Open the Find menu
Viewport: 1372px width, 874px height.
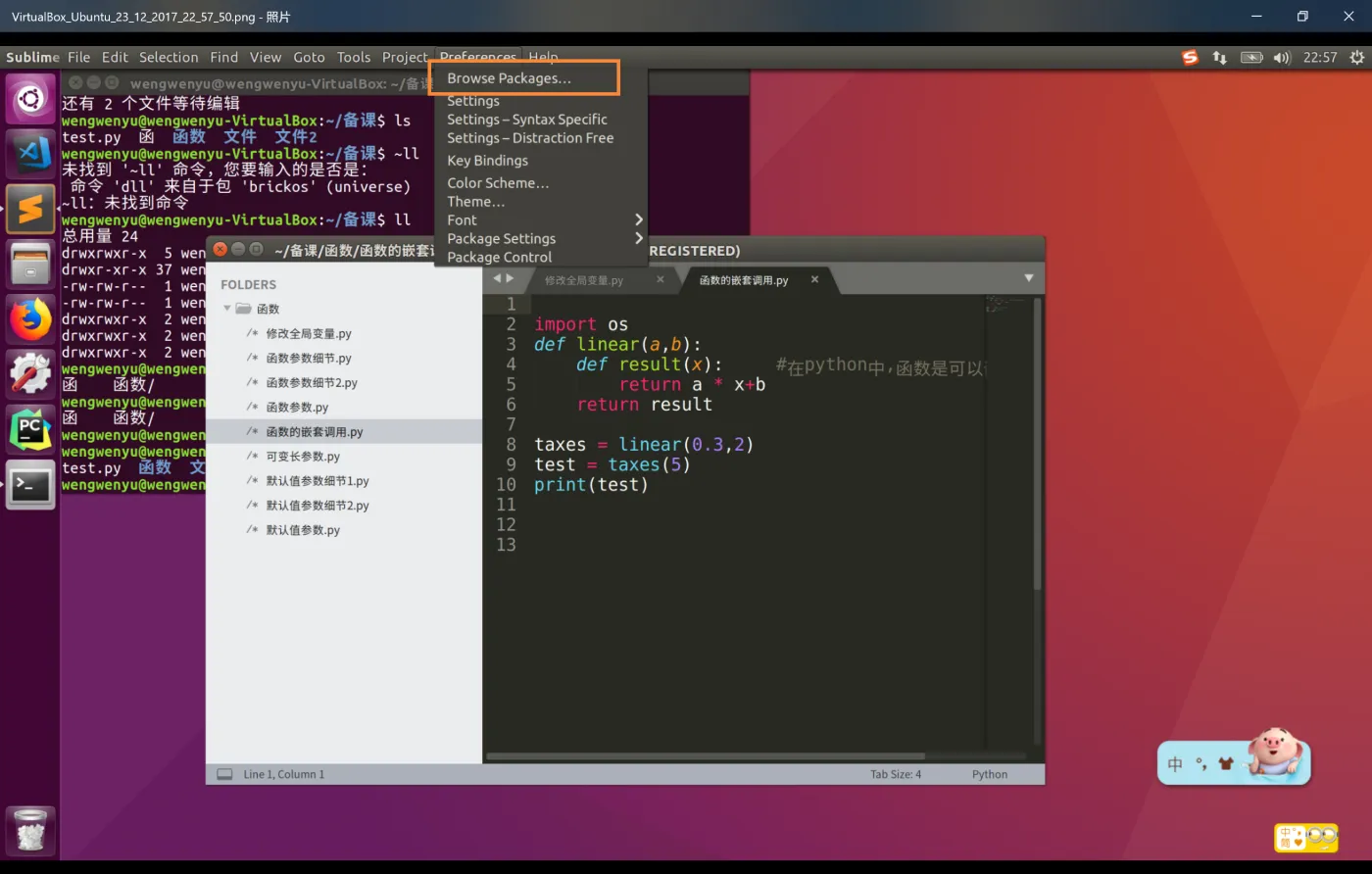[224, 58]
